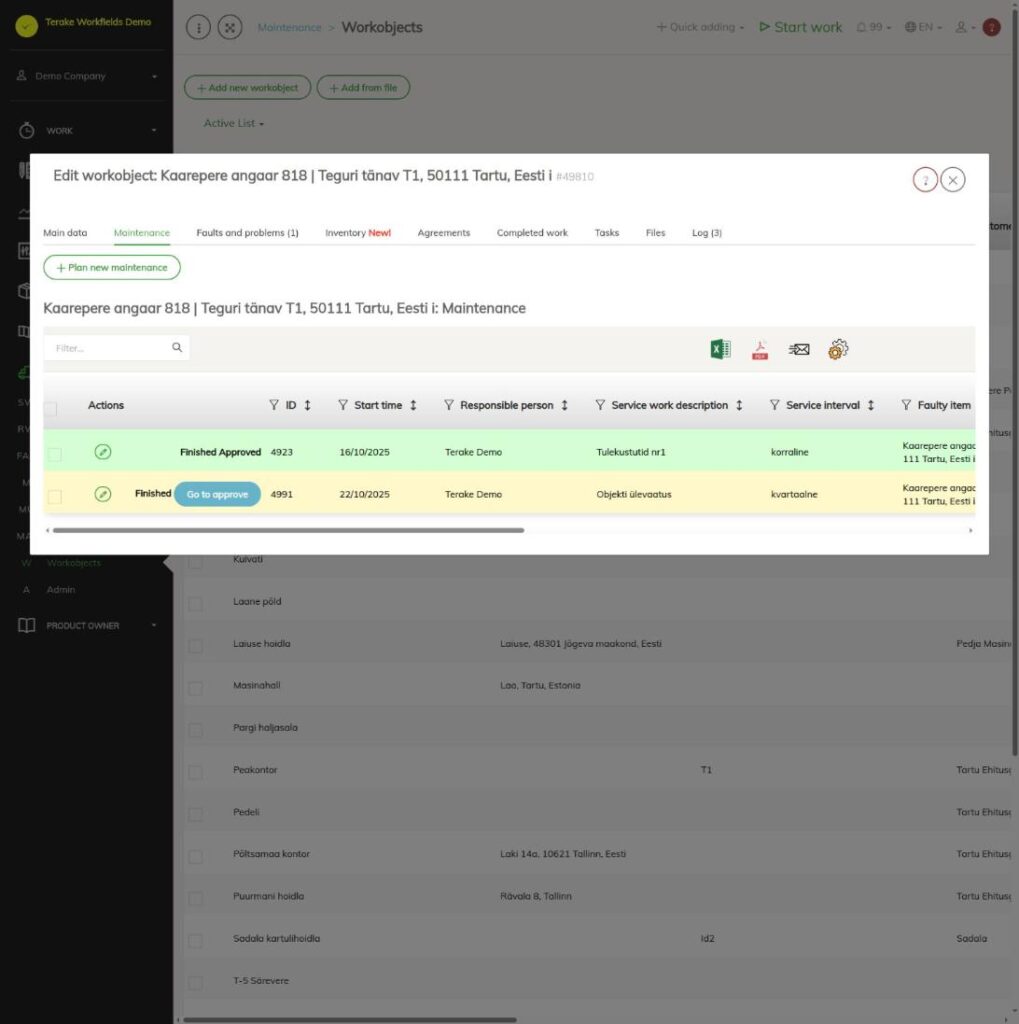Filter the Start time column
Viewport: 1019px width, 1024px height.
(x=343, y=405)
